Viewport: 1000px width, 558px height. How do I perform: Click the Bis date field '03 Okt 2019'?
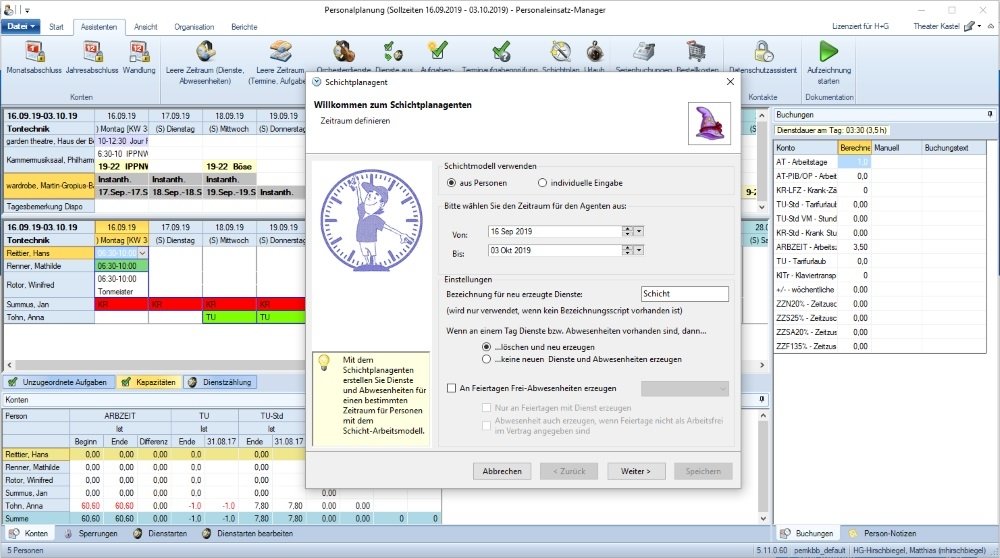555,251
